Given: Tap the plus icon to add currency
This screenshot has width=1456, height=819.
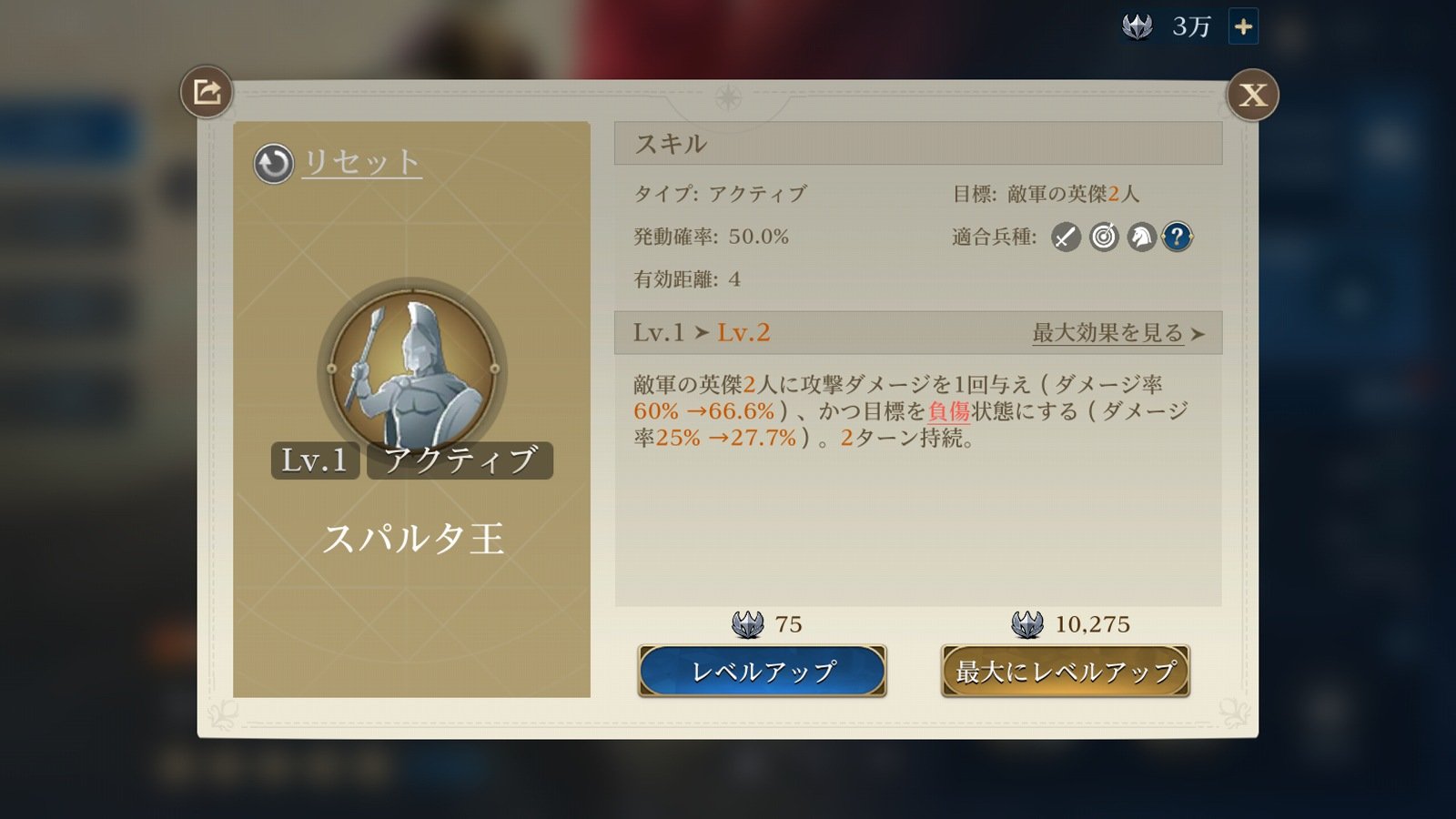Looking at the screenshot, I should (1243, 26).
